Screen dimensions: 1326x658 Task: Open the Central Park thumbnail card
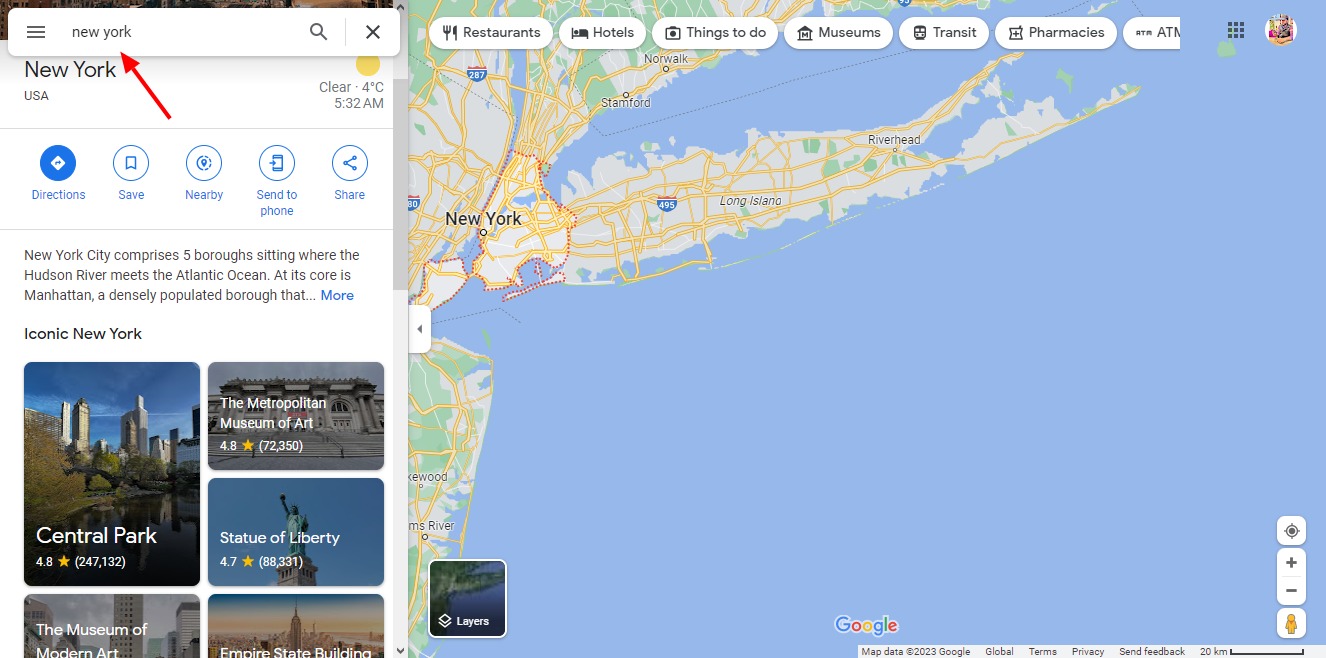pos(112,474)
